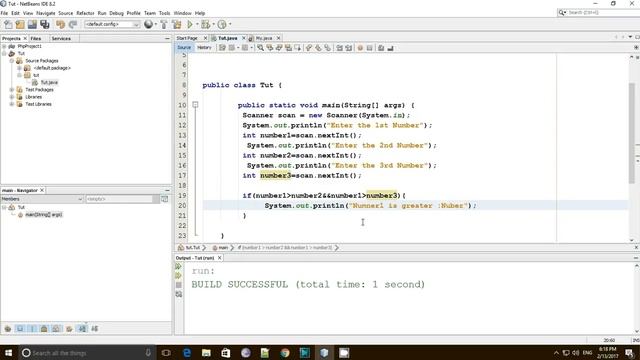Toggle Show Non-Public Members in Navigator
The height and width of the screenshot is (360, 640).
click(44, 329)
